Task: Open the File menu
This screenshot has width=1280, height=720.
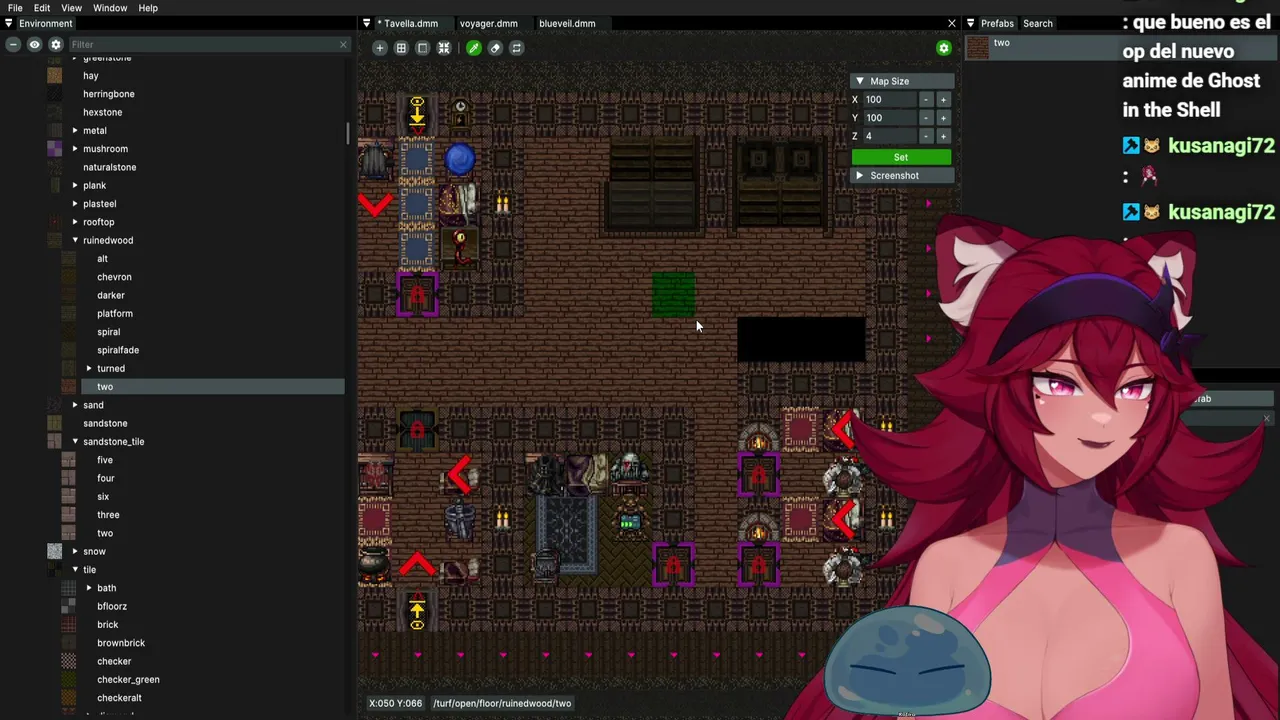Action: click(15, 8)
